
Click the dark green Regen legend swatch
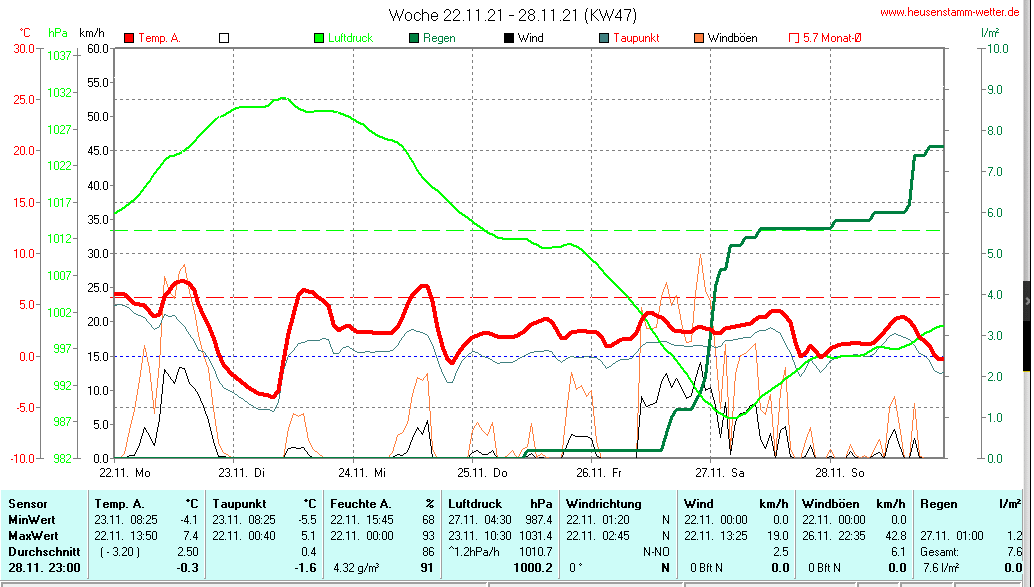pyautogui.click(x=414, y=38)
